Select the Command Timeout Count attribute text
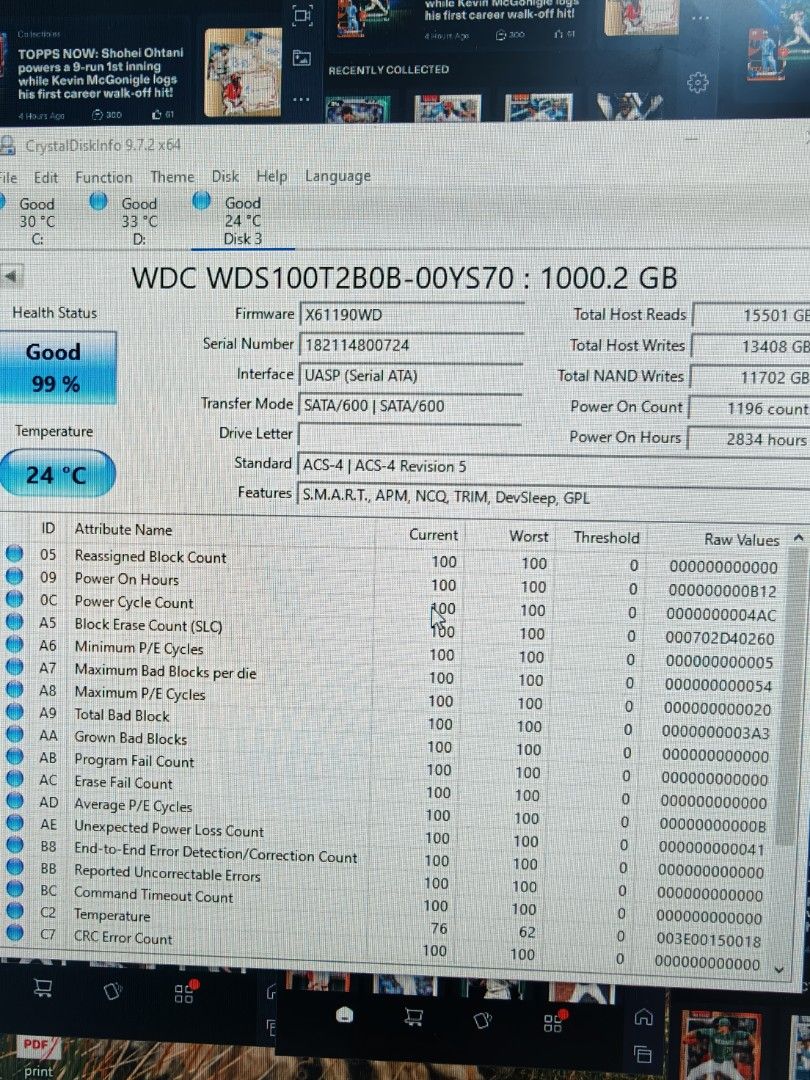The width and height of the screenshot is (810, 1080). click(154, 895)
